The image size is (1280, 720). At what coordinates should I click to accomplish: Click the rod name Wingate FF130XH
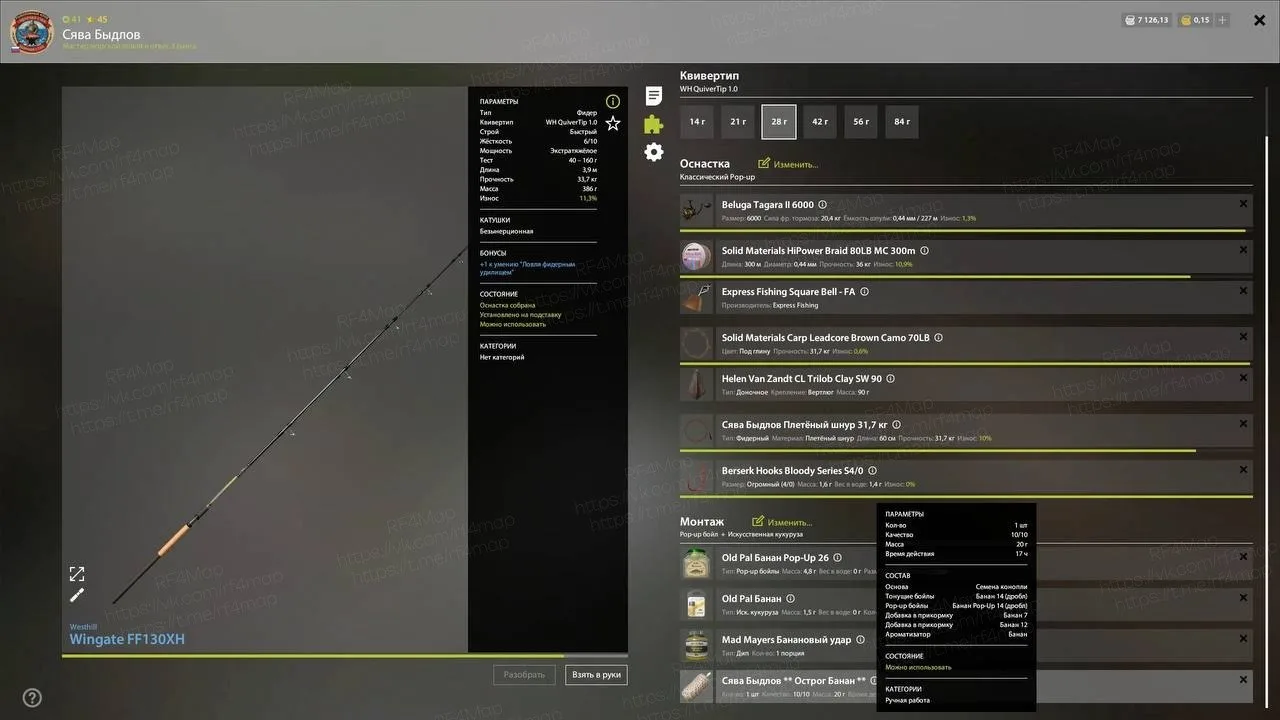click(x=127, y=640)
